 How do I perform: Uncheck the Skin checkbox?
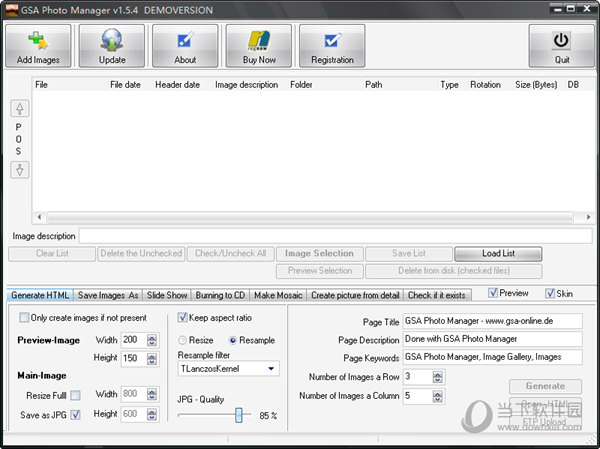(550, 294)
